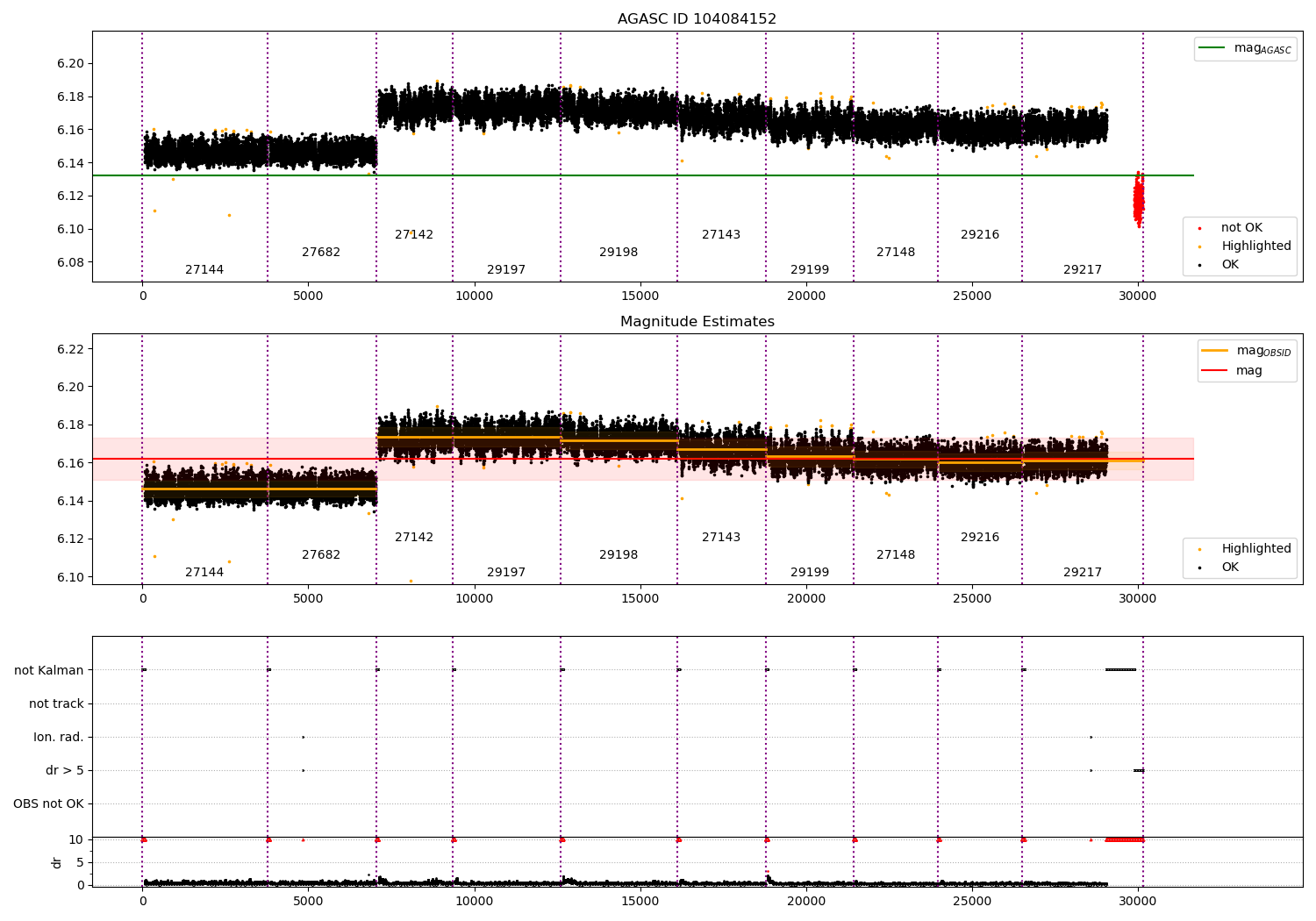The height and width of the screenshot is (921, 1316).
Task: Click label 29199 in the Magnitude Estimates plot
Action: coord(810,573)
